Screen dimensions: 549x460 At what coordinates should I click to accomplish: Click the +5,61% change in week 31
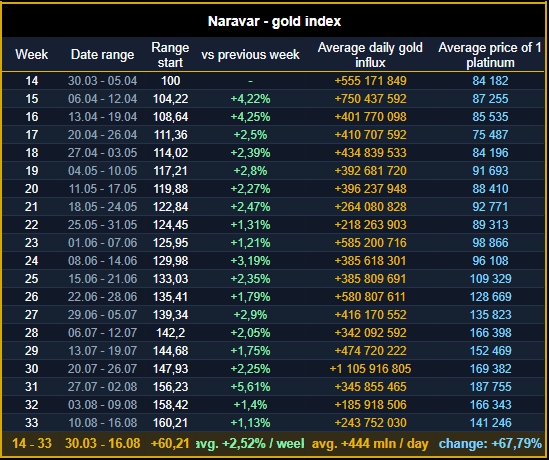pyautogui.click(x=250, y=387)
